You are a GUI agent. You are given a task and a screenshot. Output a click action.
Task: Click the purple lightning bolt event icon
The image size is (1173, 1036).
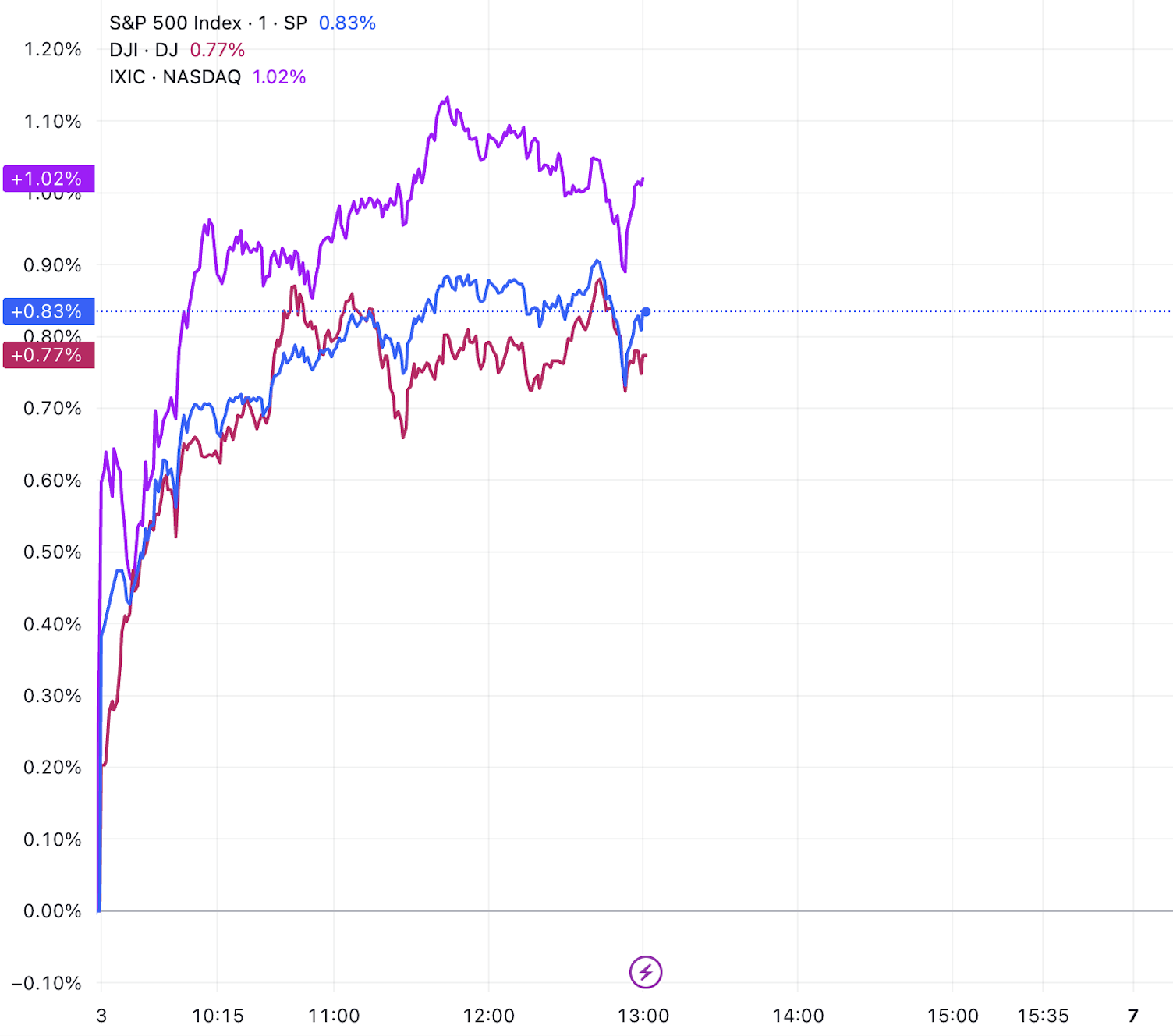click(x=646, y=972)
